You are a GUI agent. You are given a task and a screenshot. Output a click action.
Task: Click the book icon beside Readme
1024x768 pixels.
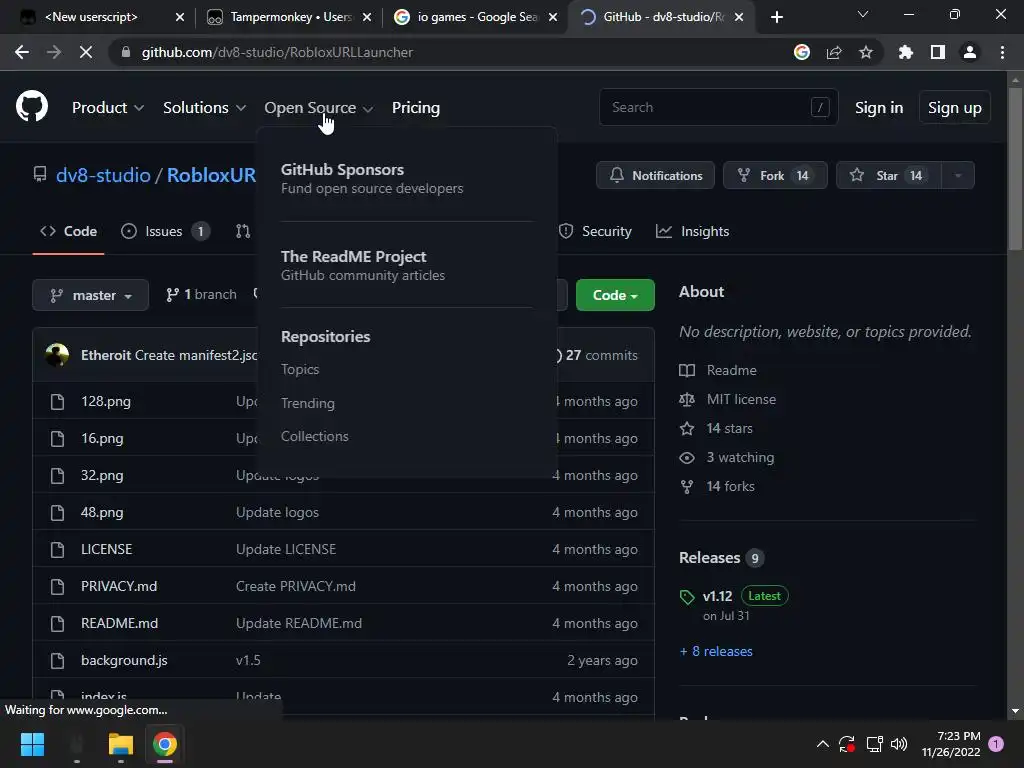687,370
